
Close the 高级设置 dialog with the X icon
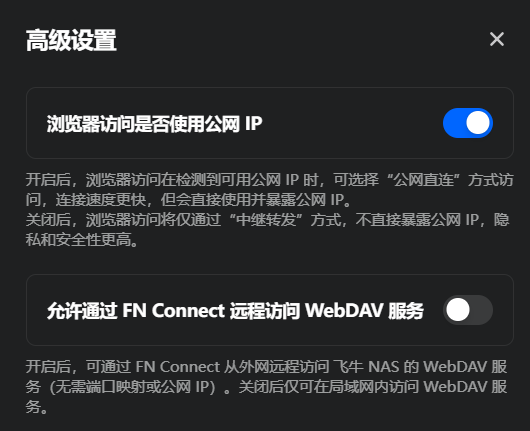click(497, 39)
